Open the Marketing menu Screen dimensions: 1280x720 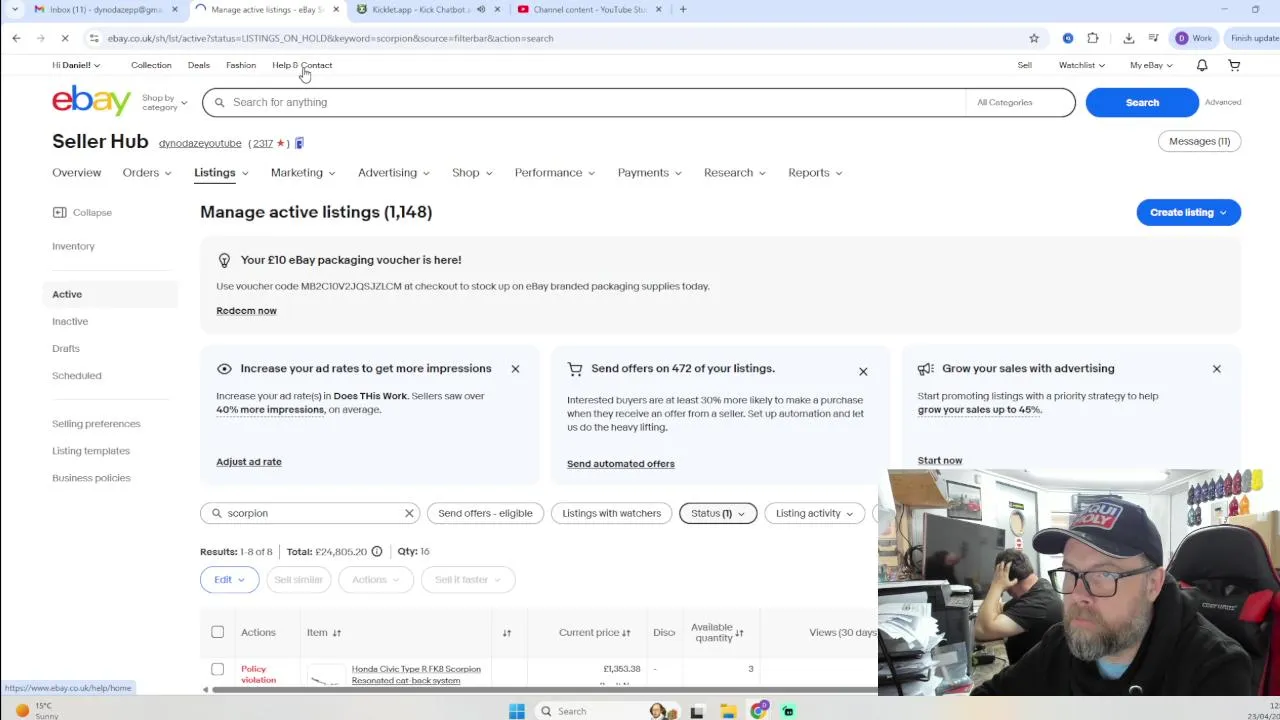302,172
